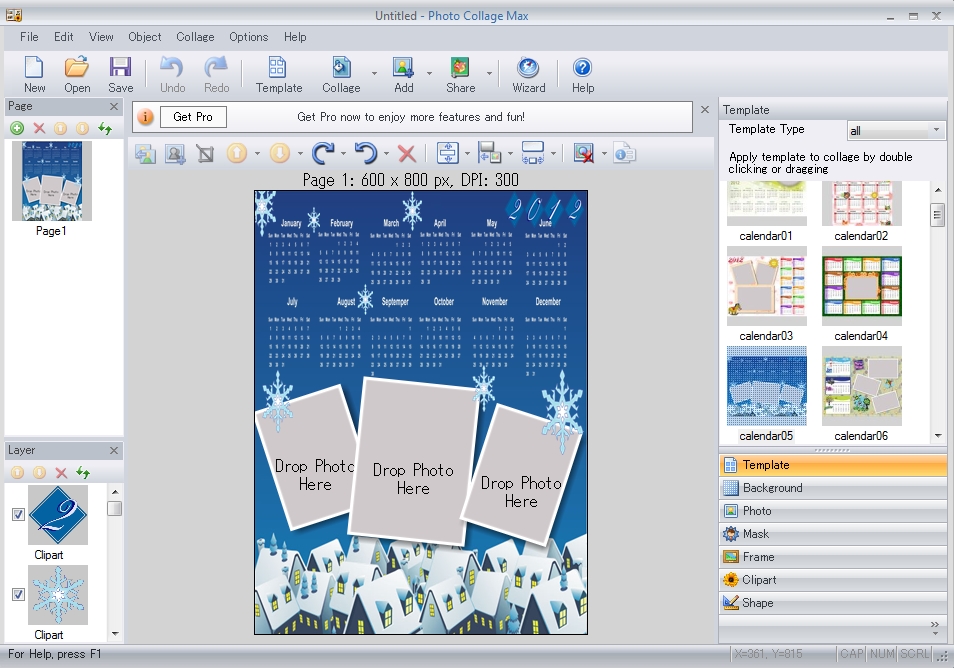Delete the object using the red X icon
The image size is (954, 668).
[405, 152]
